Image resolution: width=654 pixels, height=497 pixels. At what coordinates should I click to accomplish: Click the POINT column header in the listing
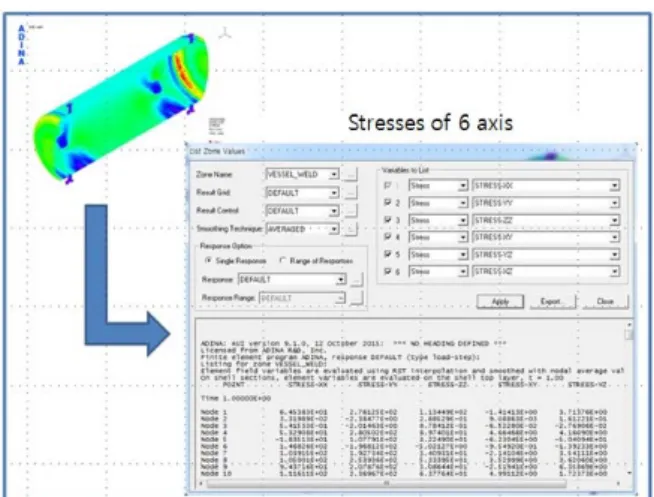point(234,384)
